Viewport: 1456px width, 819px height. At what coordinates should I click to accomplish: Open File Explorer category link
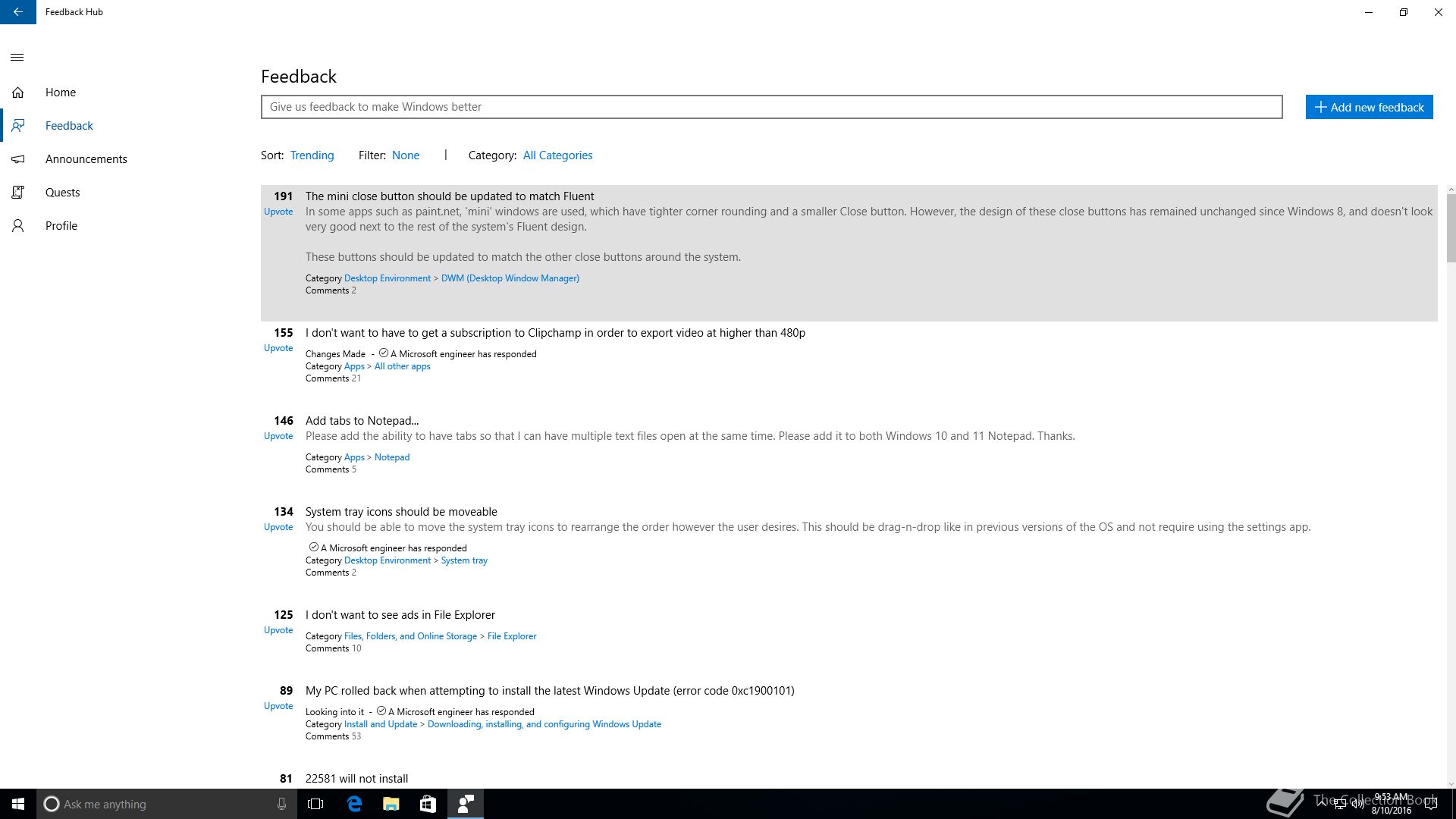pos(512,636)
